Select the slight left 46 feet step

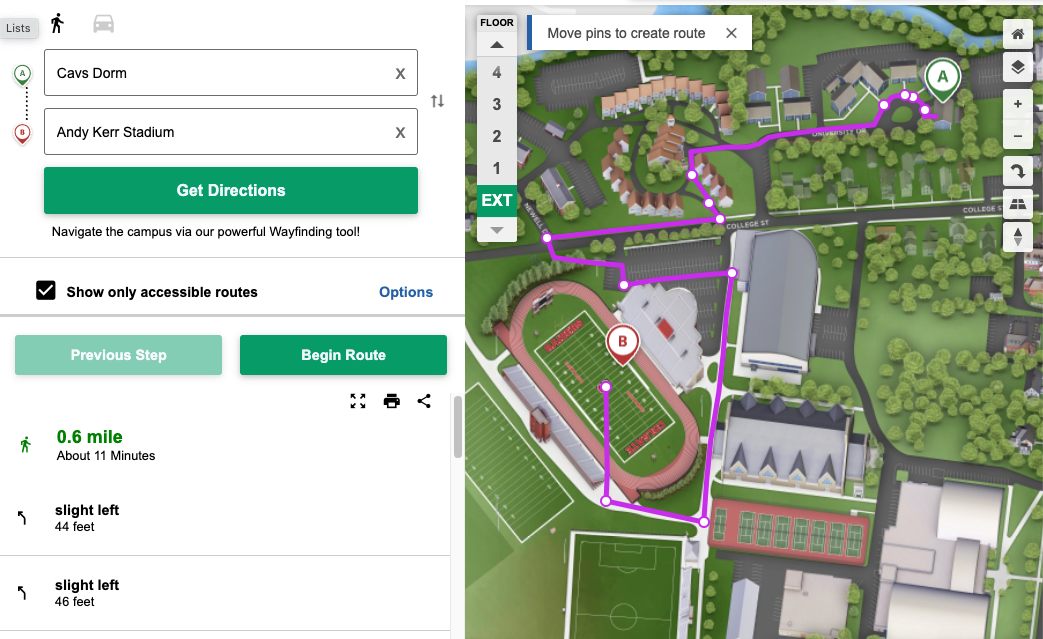[225, 593]
